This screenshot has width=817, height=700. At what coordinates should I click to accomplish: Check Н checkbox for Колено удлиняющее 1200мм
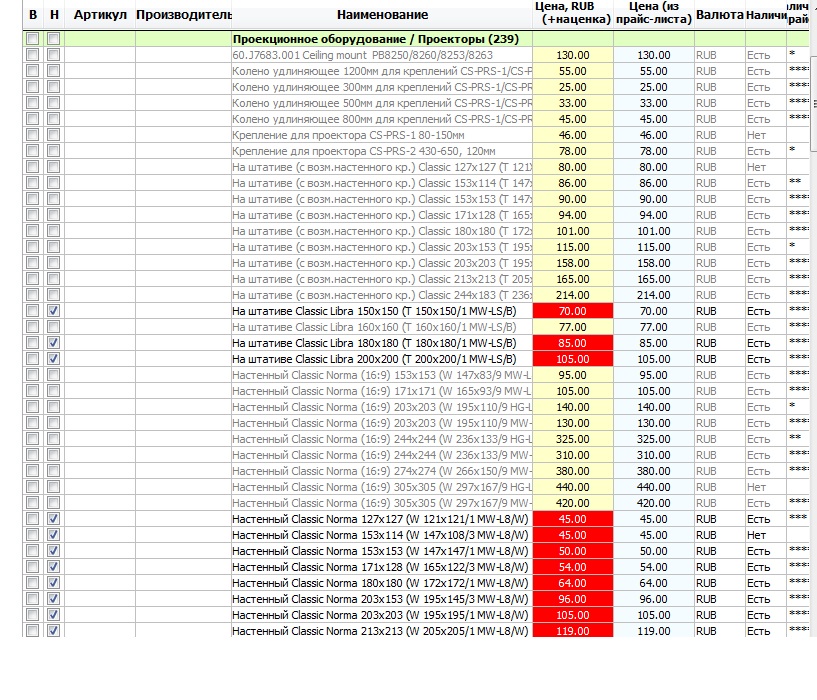pyautogui.click(x=53, y=71)
